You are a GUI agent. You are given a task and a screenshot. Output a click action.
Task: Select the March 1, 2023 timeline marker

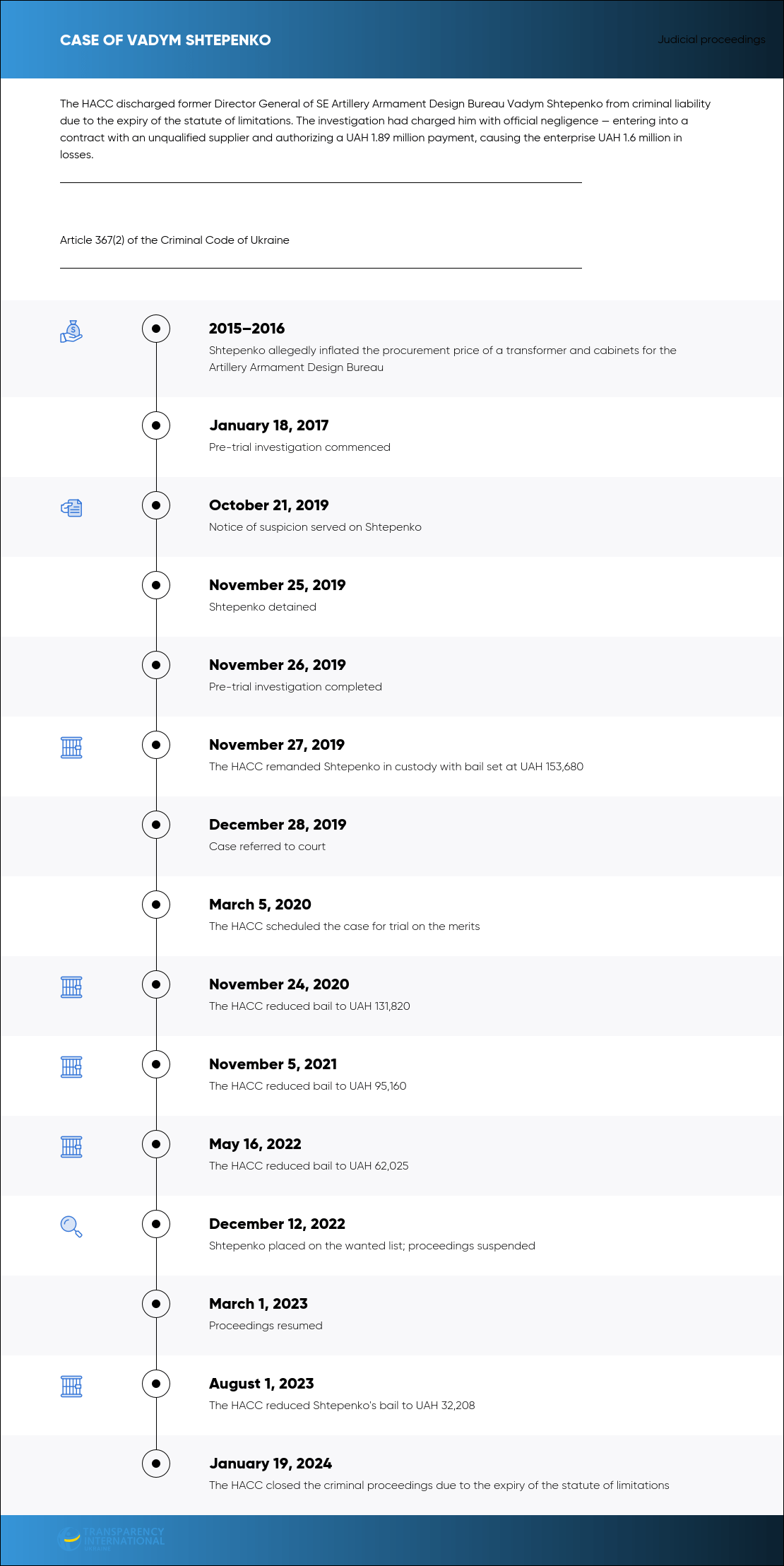156,1304
